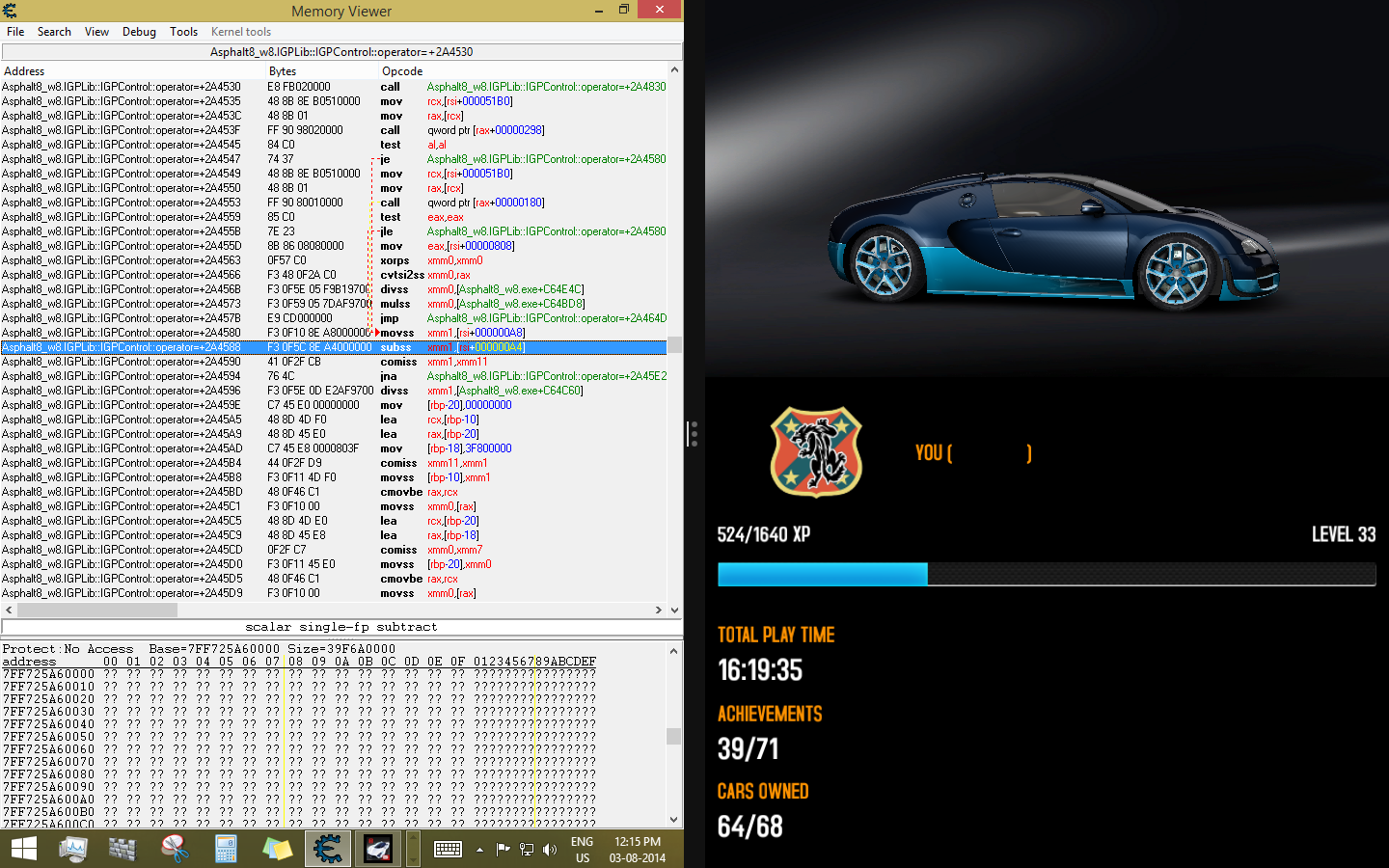The image size is (1389, 868).
Task: Launch Asphalt 8 from the taskbar
Action: [377, 849]
